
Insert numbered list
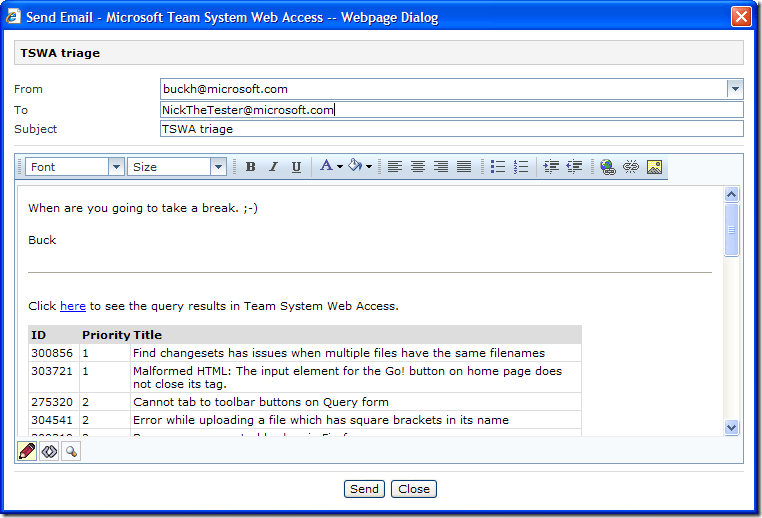(x=521, y=167)
